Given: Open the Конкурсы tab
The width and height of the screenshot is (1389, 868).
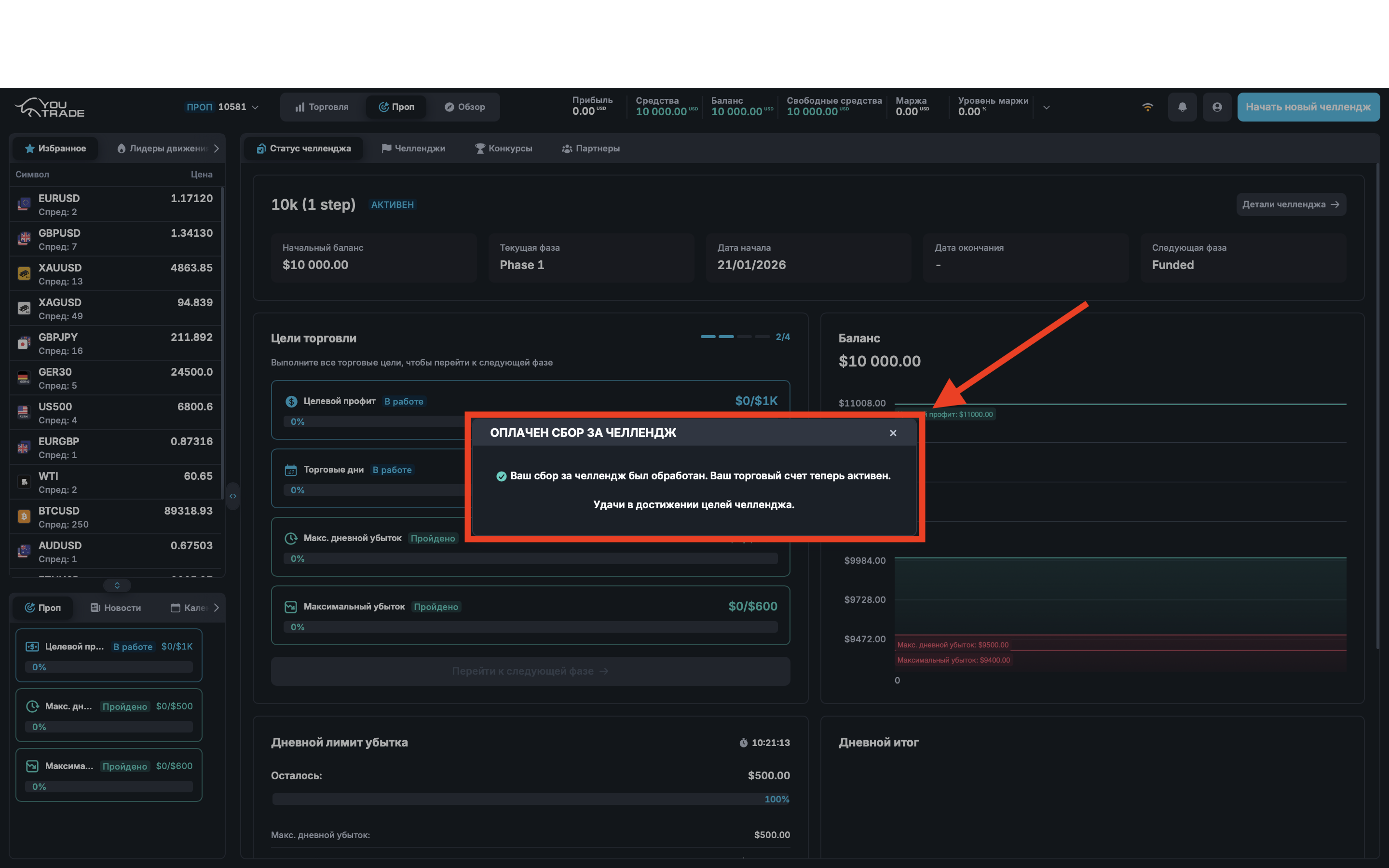Looking at the screenshot, I should click(x=504, y=148).
